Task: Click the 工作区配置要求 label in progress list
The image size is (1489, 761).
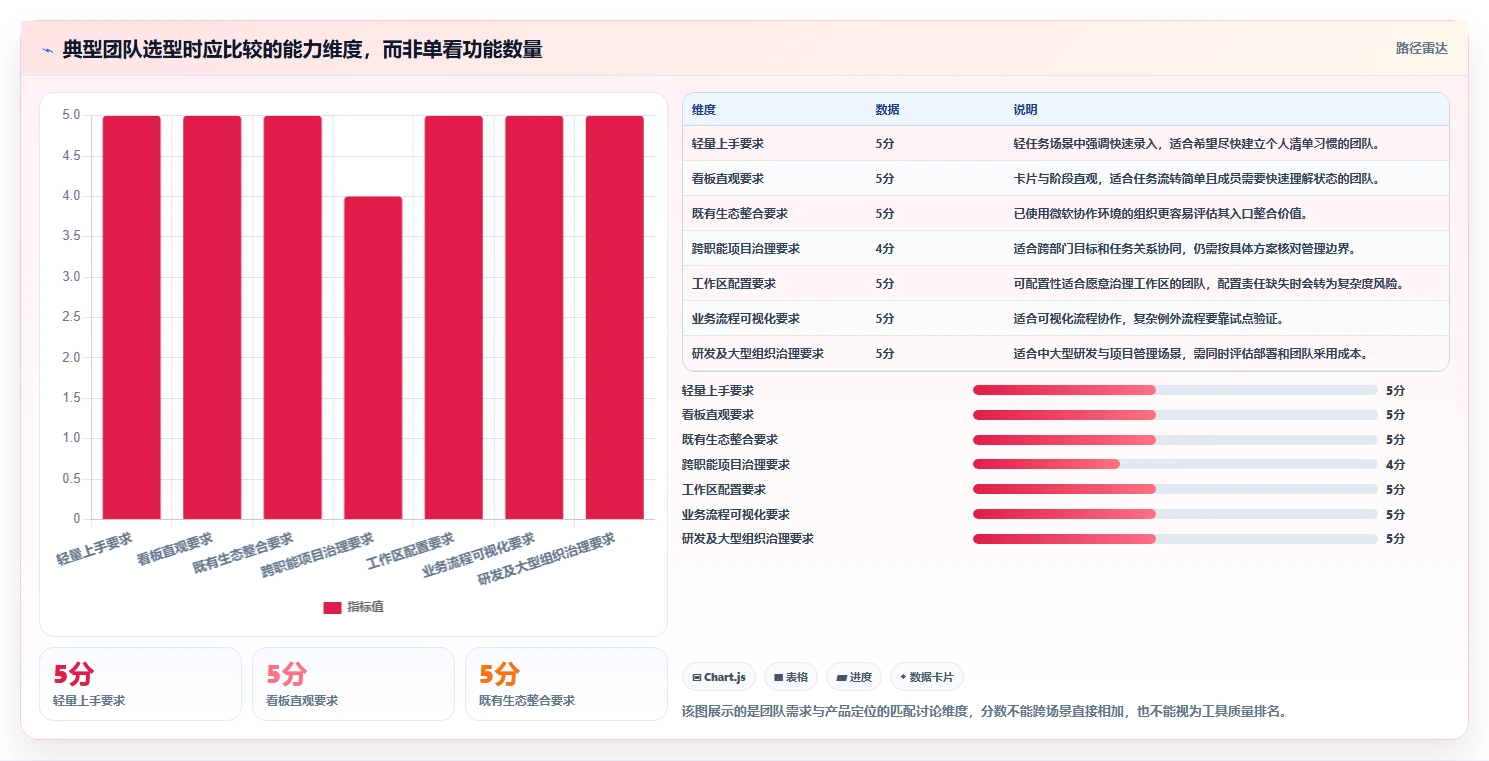Action: pos(724,489)
